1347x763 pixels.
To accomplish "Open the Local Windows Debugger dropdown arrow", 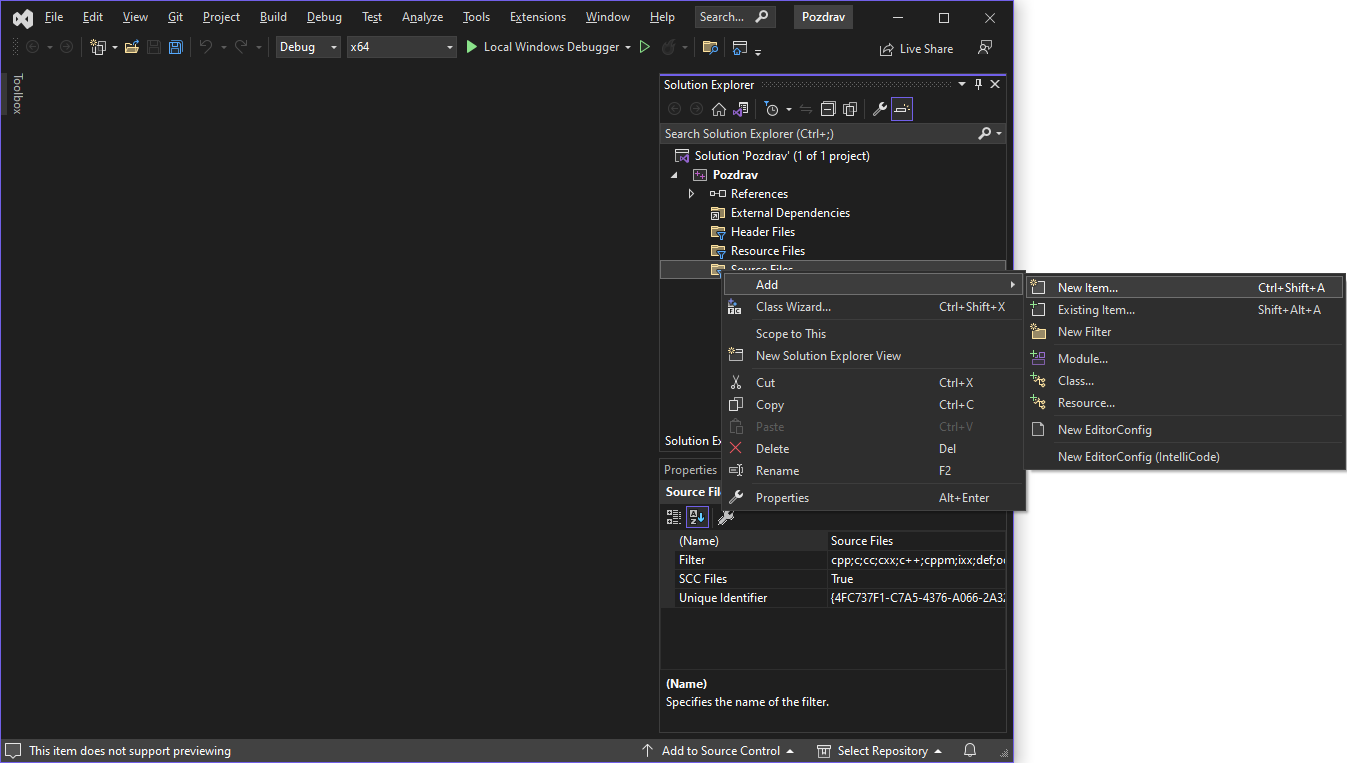I will point(628,47).
